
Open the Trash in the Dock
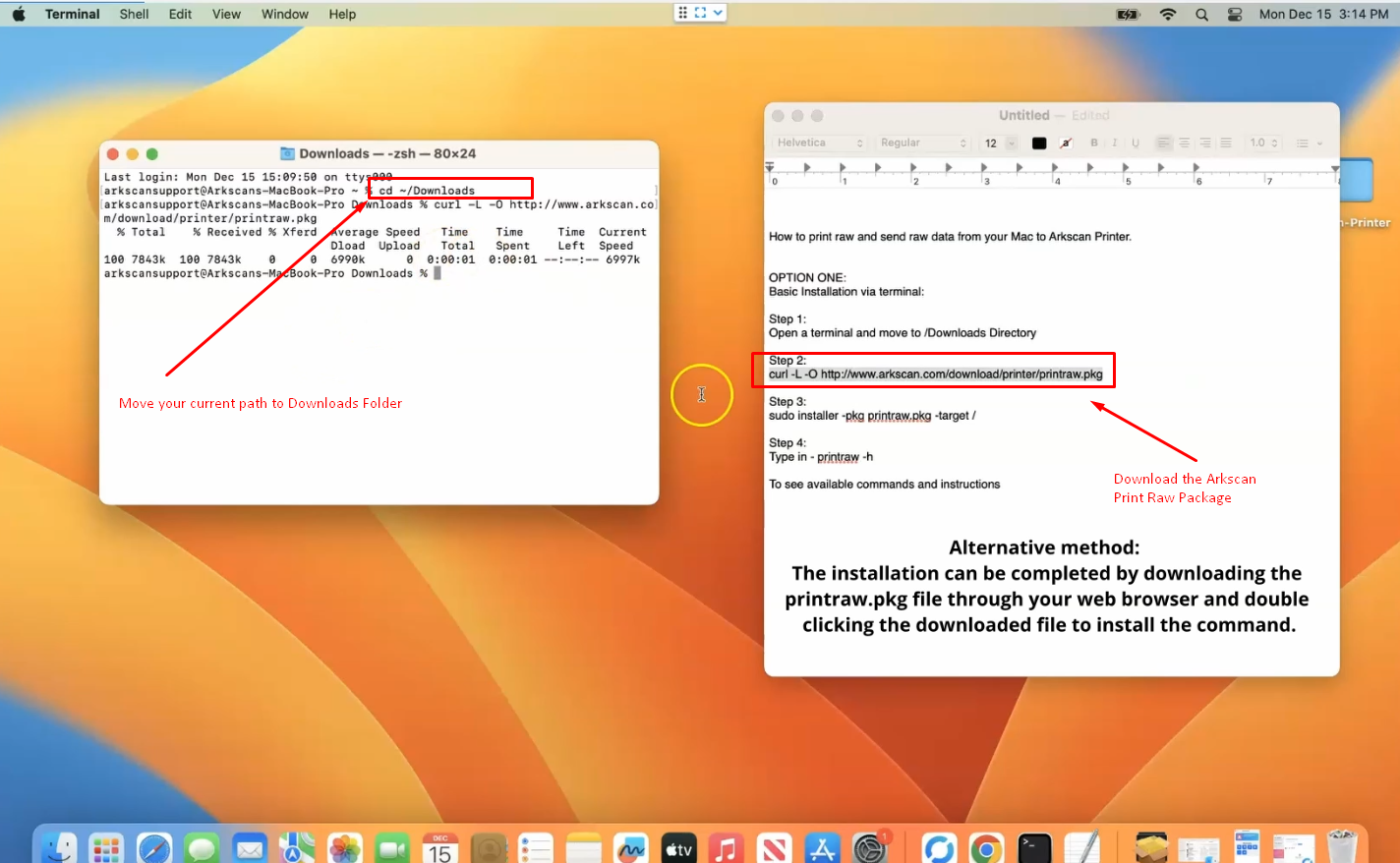1342,848
